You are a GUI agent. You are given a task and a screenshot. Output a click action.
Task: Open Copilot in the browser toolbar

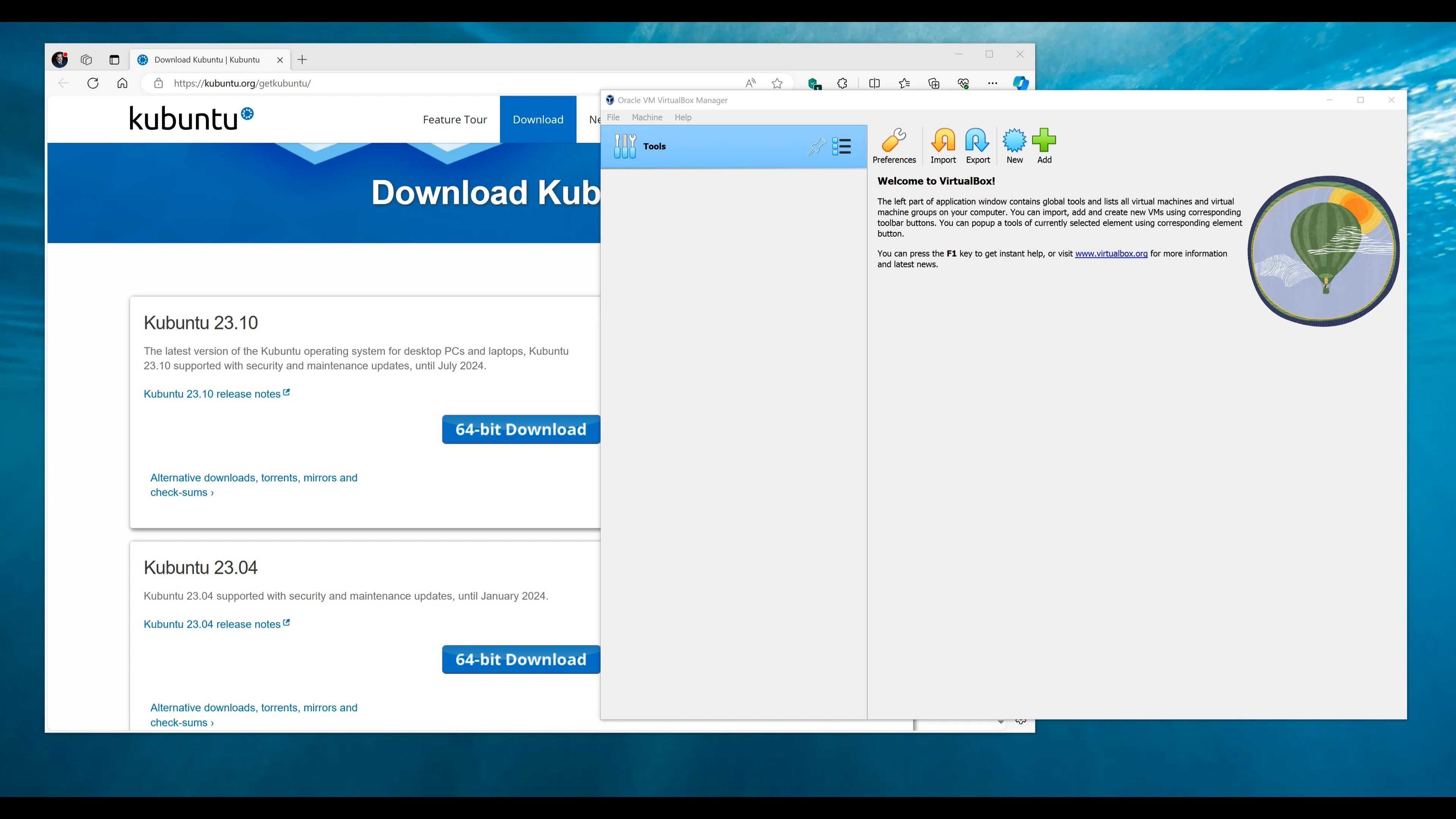(1021, 83)
